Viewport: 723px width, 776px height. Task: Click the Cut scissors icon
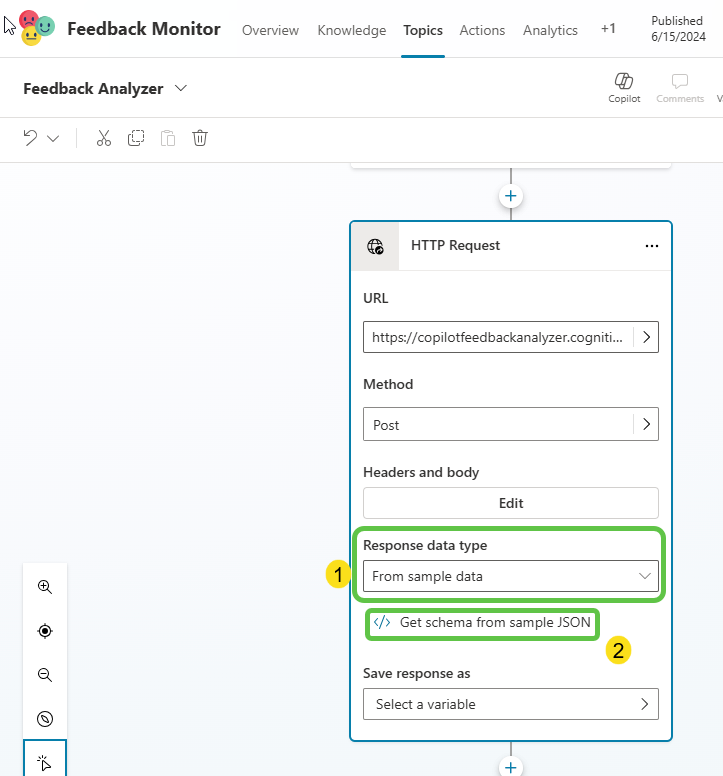(104, 138)
